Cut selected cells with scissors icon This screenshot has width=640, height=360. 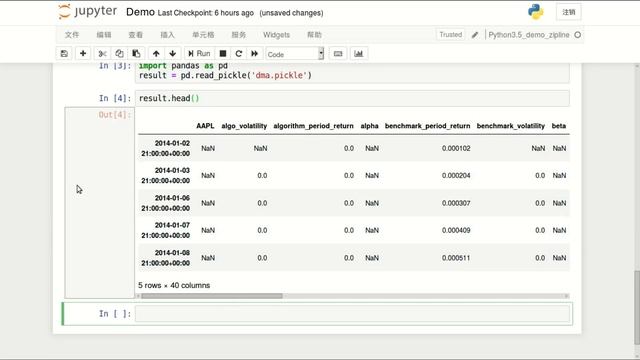(102, 53)
